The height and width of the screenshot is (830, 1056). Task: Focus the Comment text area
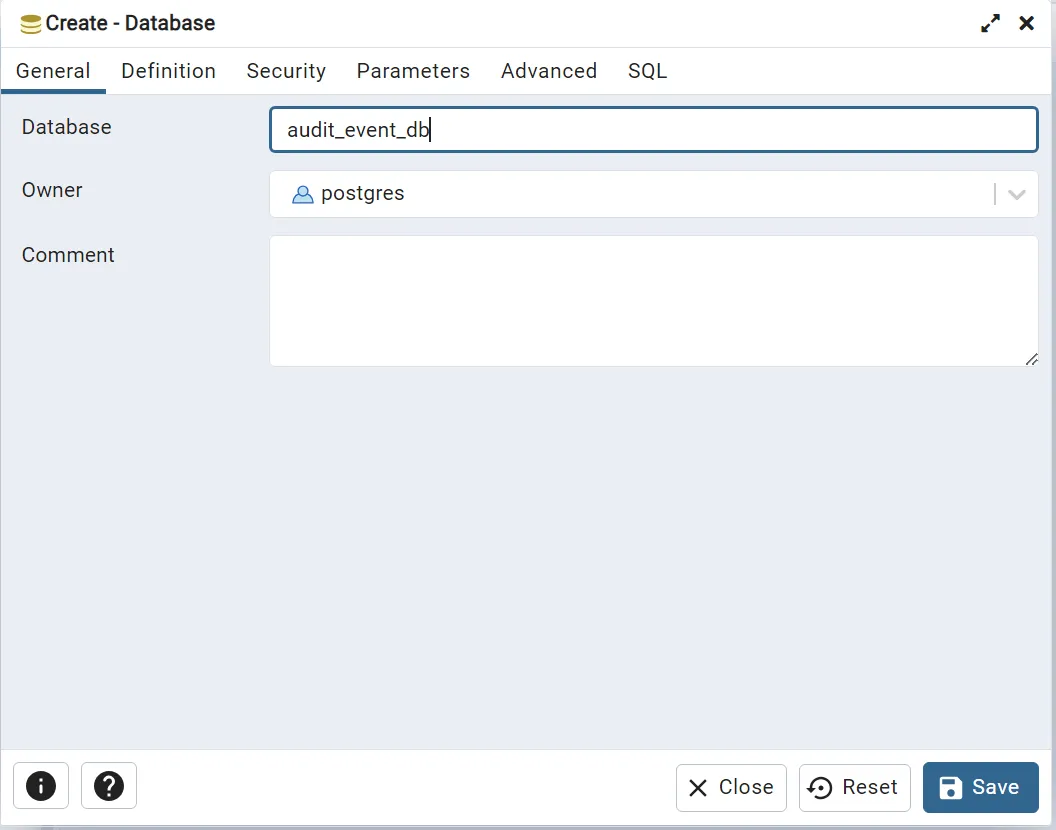[x=653, y=300]
